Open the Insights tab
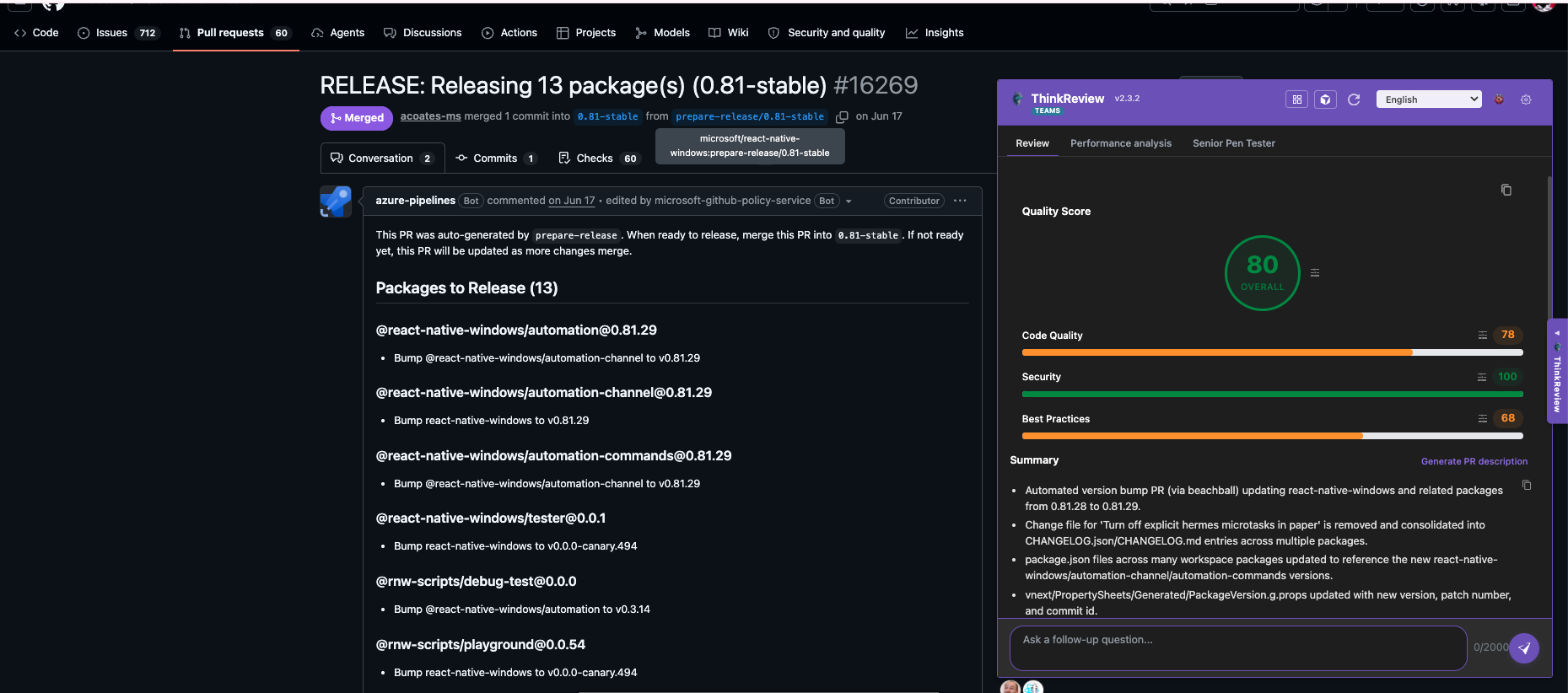The image size is (1568, 693). pyautogui.click(x=935, y=33)
